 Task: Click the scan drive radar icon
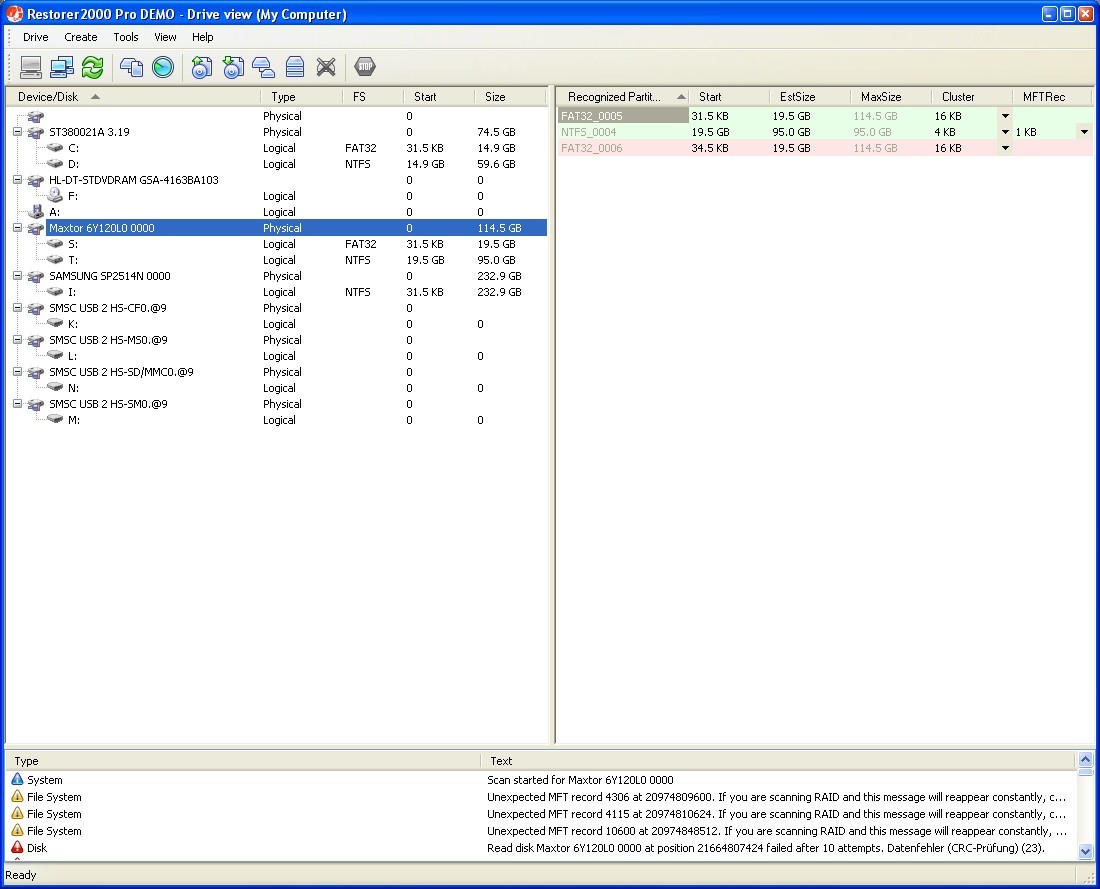163,67
